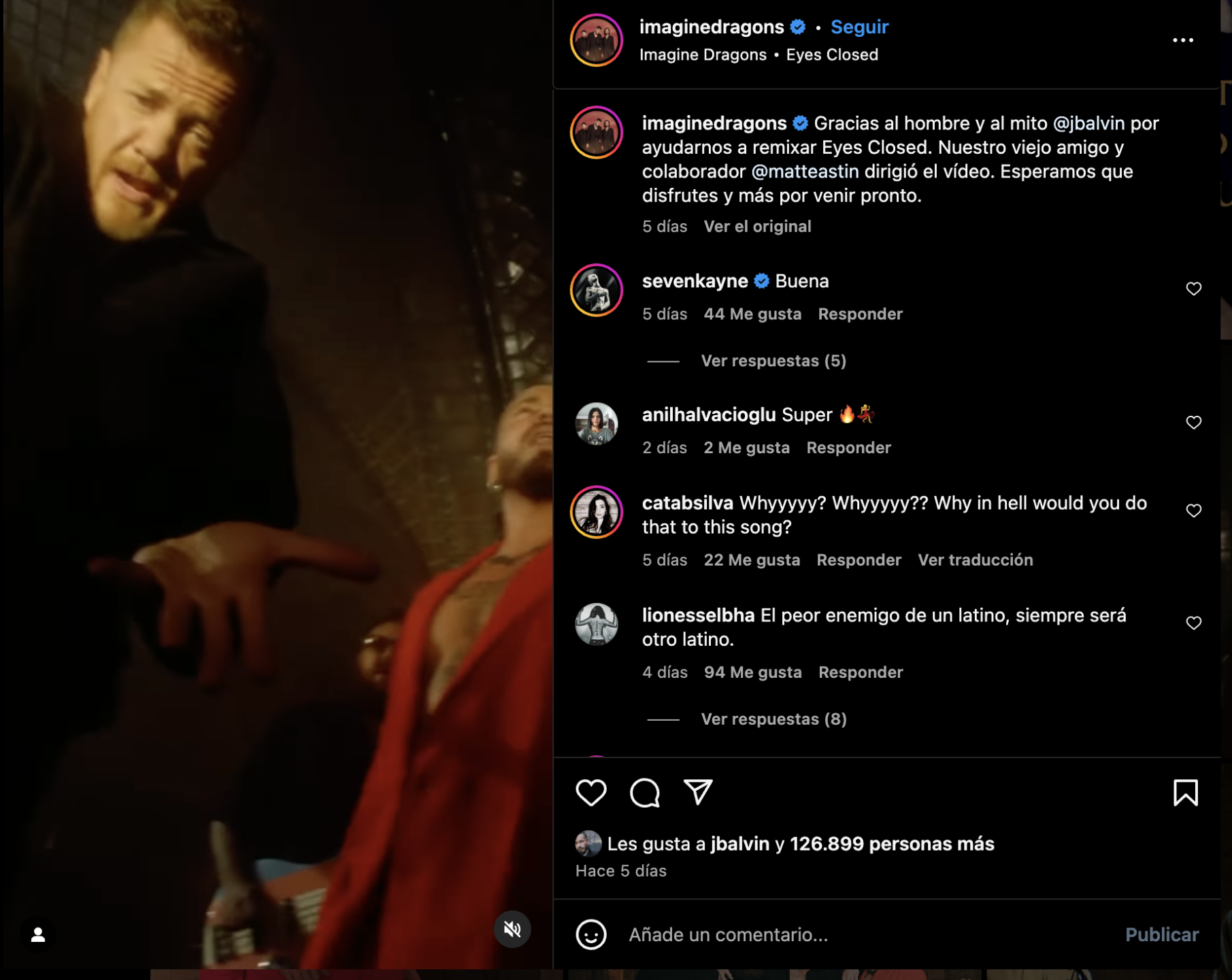Open the comment bubble icon
The width and height of the screenshot is (1232, 980).
[x=644, y=793]
